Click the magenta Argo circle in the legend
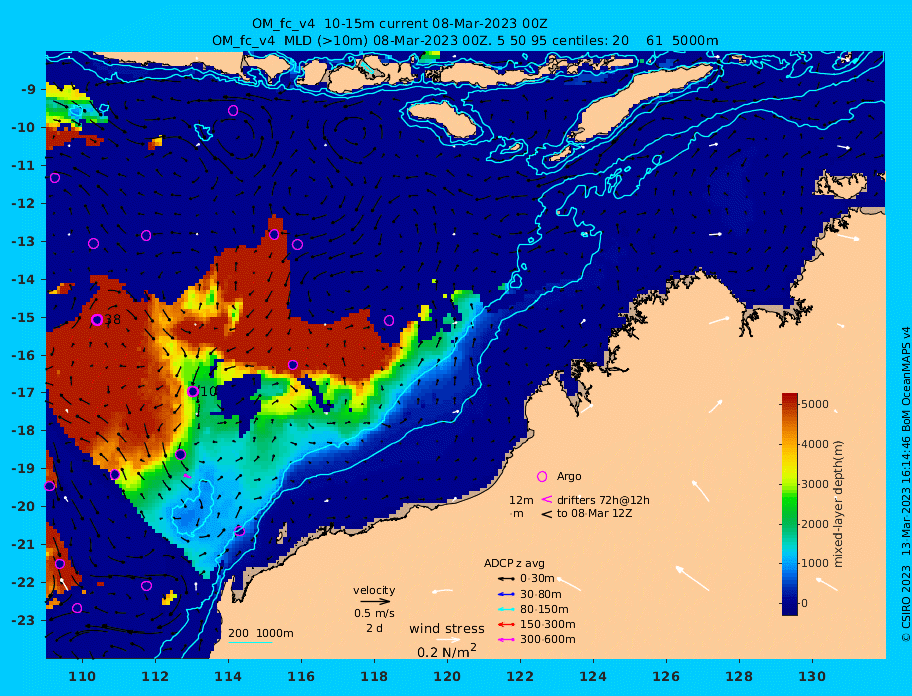The width and height of the screenshot is (912, 696). pyautogui.click(x=542, y=476)
